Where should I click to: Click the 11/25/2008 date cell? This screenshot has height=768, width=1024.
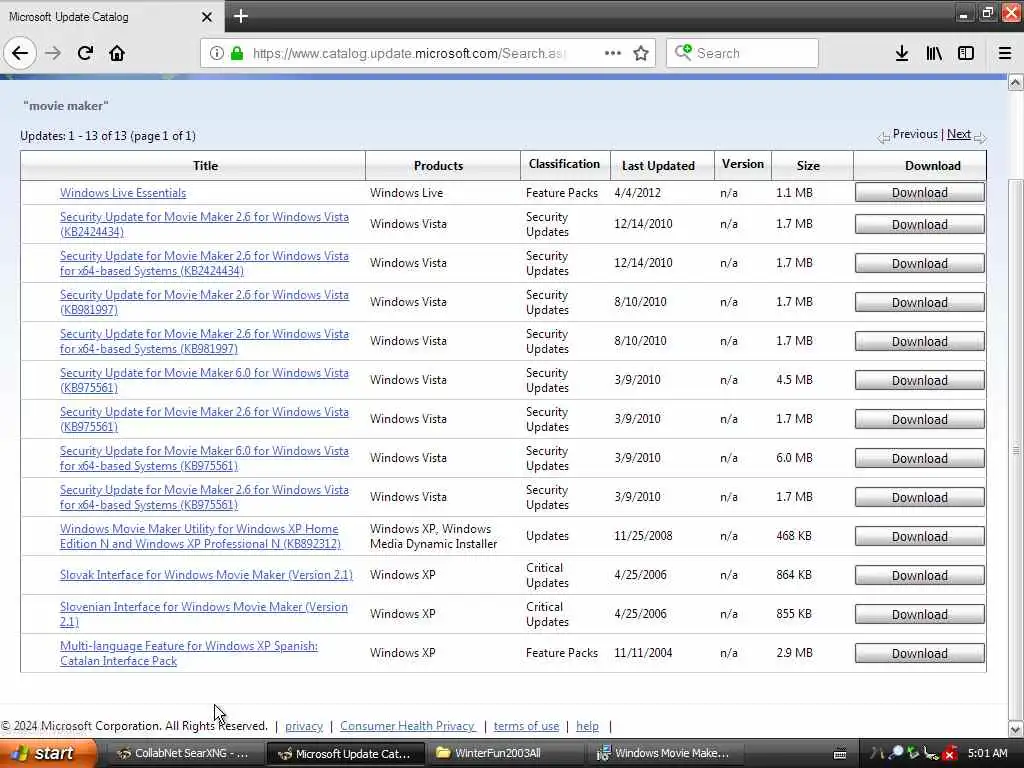[x=643, y=536]
